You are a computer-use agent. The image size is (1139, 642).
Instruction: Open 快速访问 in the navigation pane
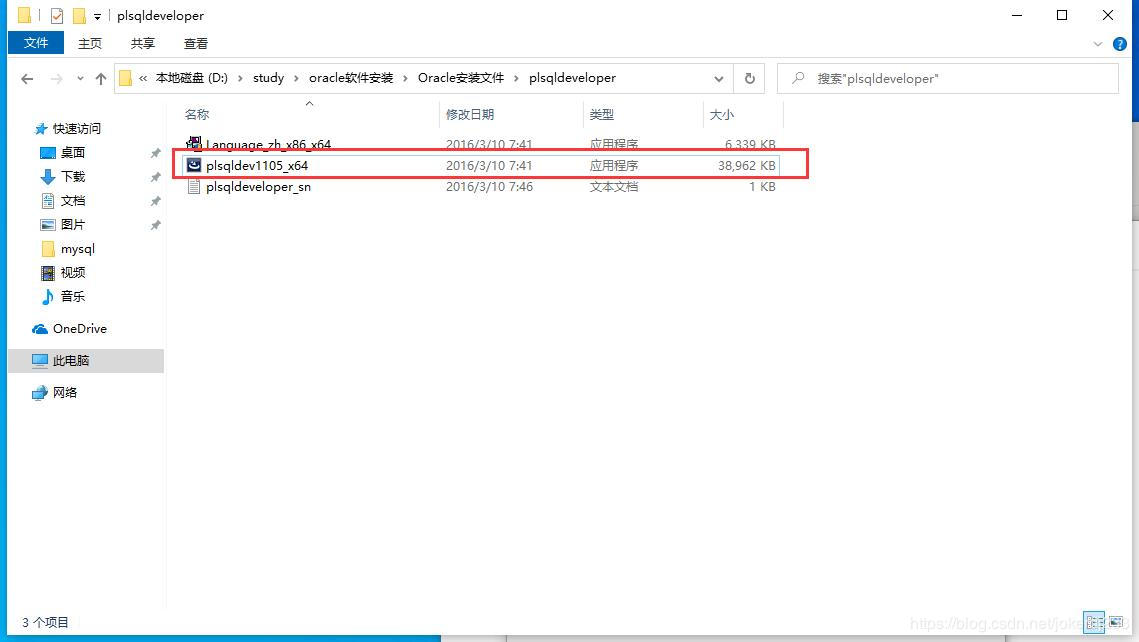(x=76, y=129)
